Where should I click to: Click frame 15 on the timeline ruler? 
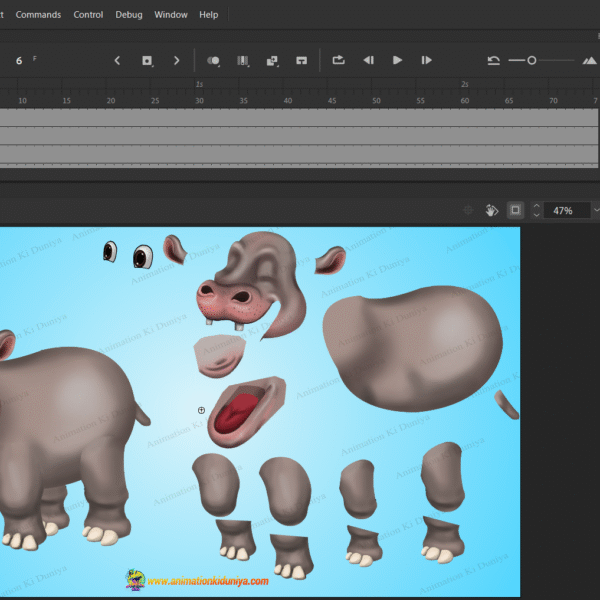(67, 101)
